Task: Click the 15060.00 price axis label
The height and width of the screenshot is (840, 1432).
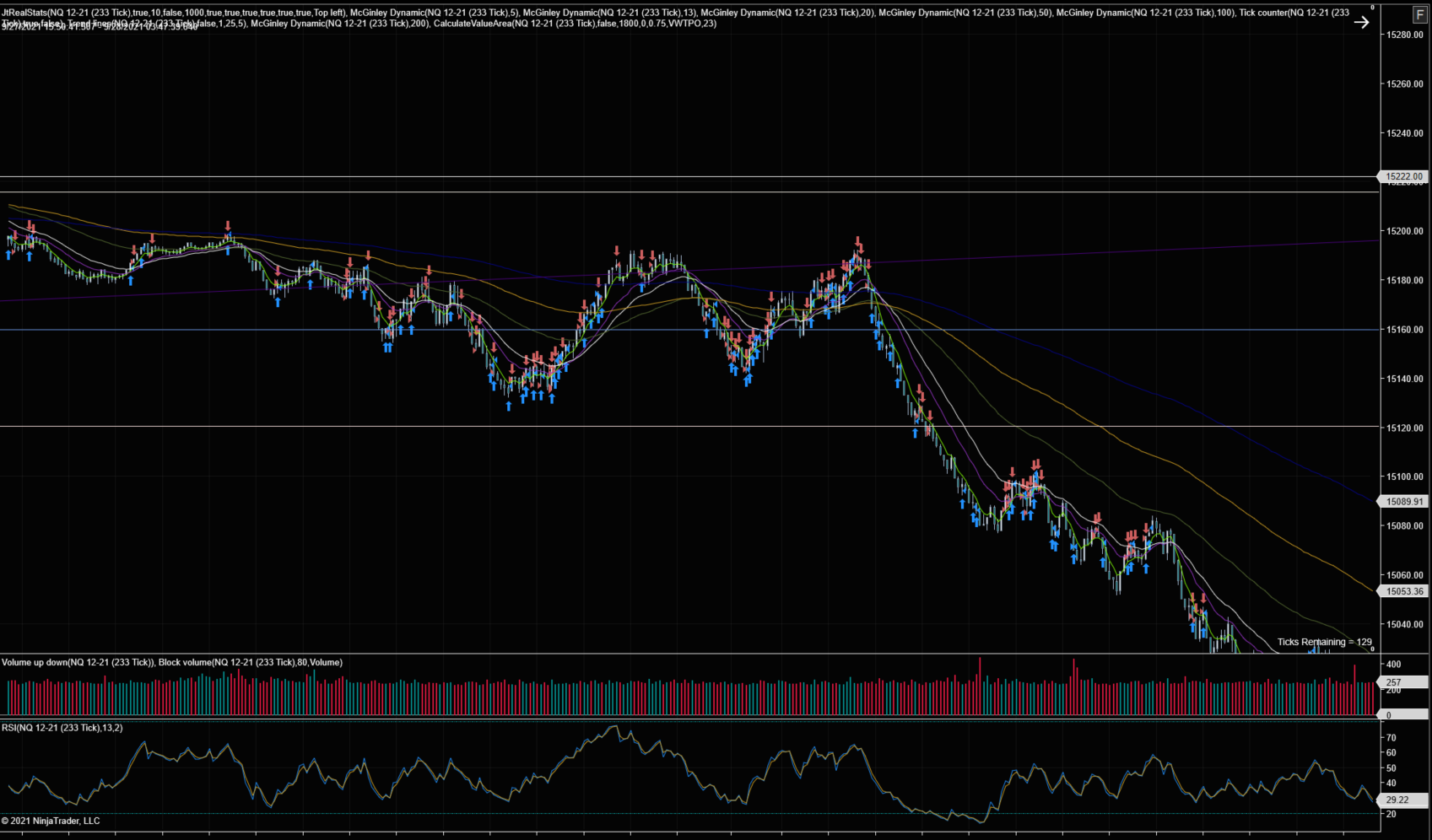Action: [x=1405, y=576]
